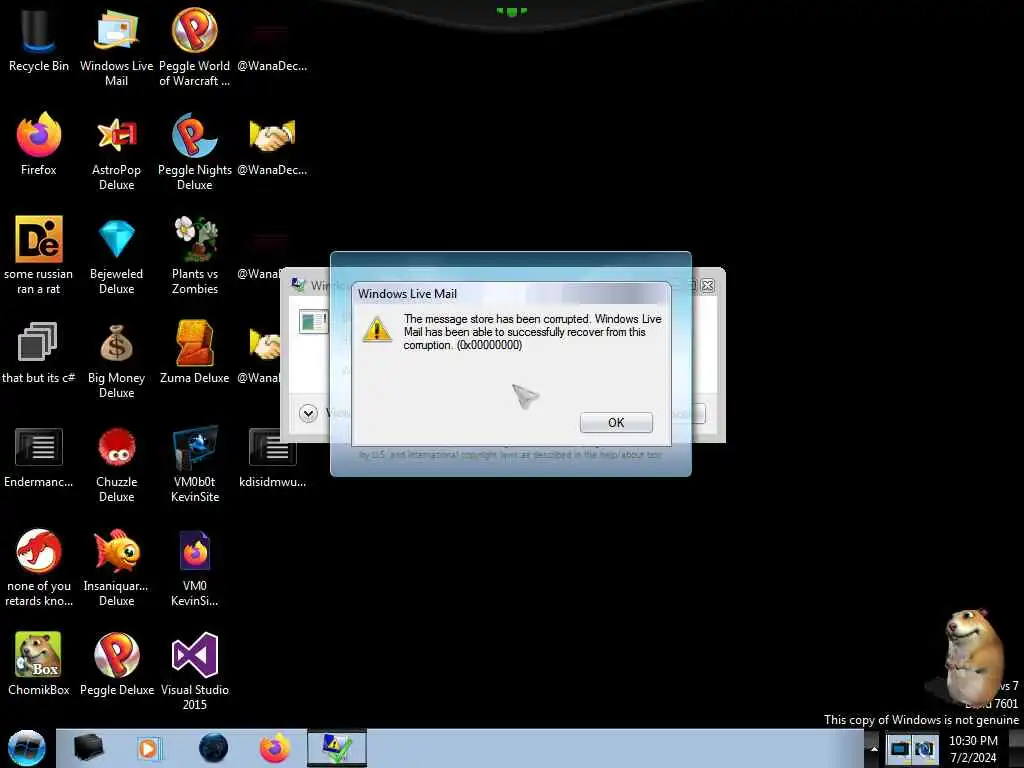Viewport: 1024px width, 768px height.
Task: Open the media player taskbar icon
Action: click(x=149, y=748)
